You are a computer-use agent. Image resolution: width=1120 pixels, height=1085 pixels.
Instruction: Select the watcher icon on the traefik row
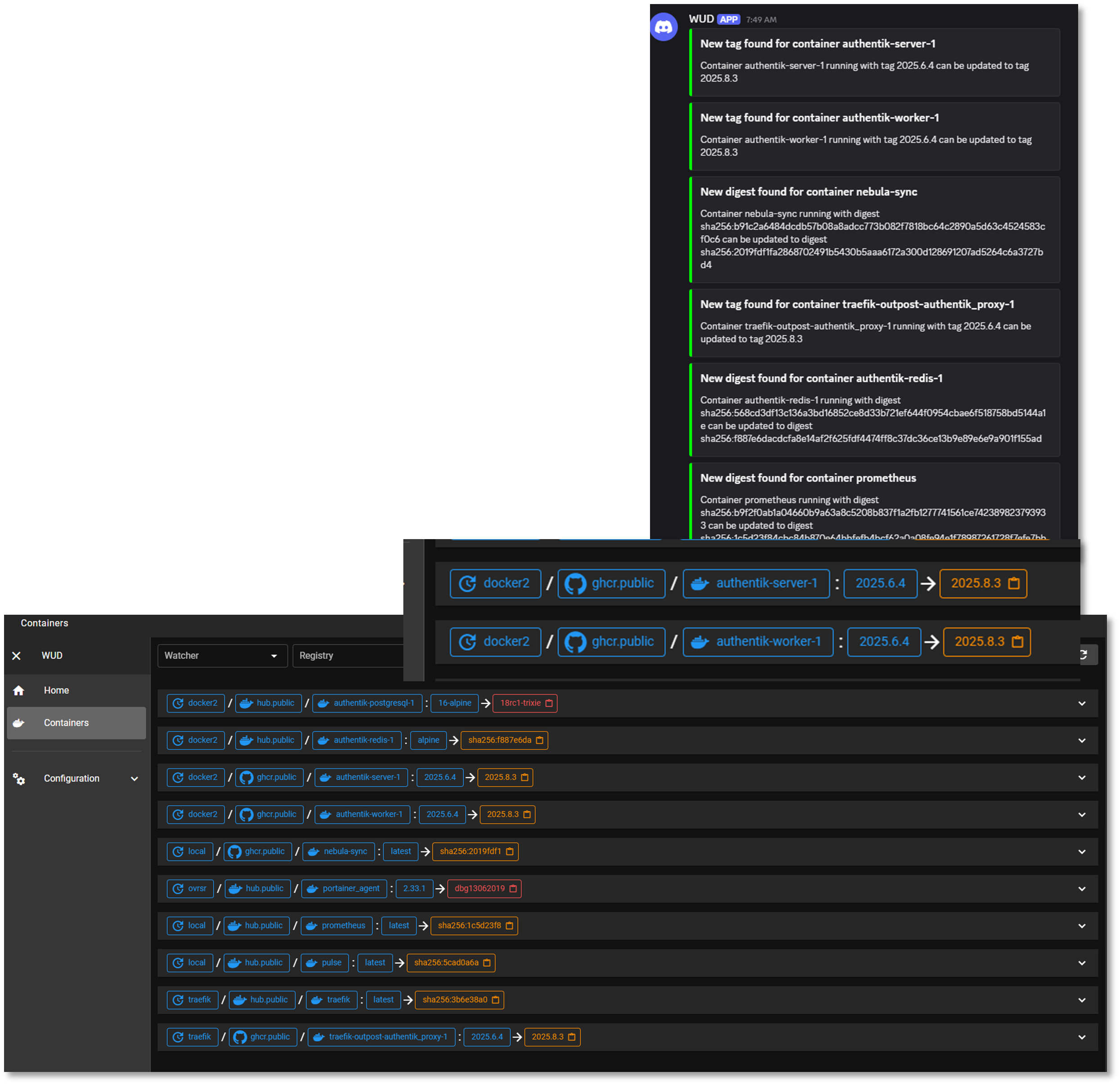pos(178,1000)
